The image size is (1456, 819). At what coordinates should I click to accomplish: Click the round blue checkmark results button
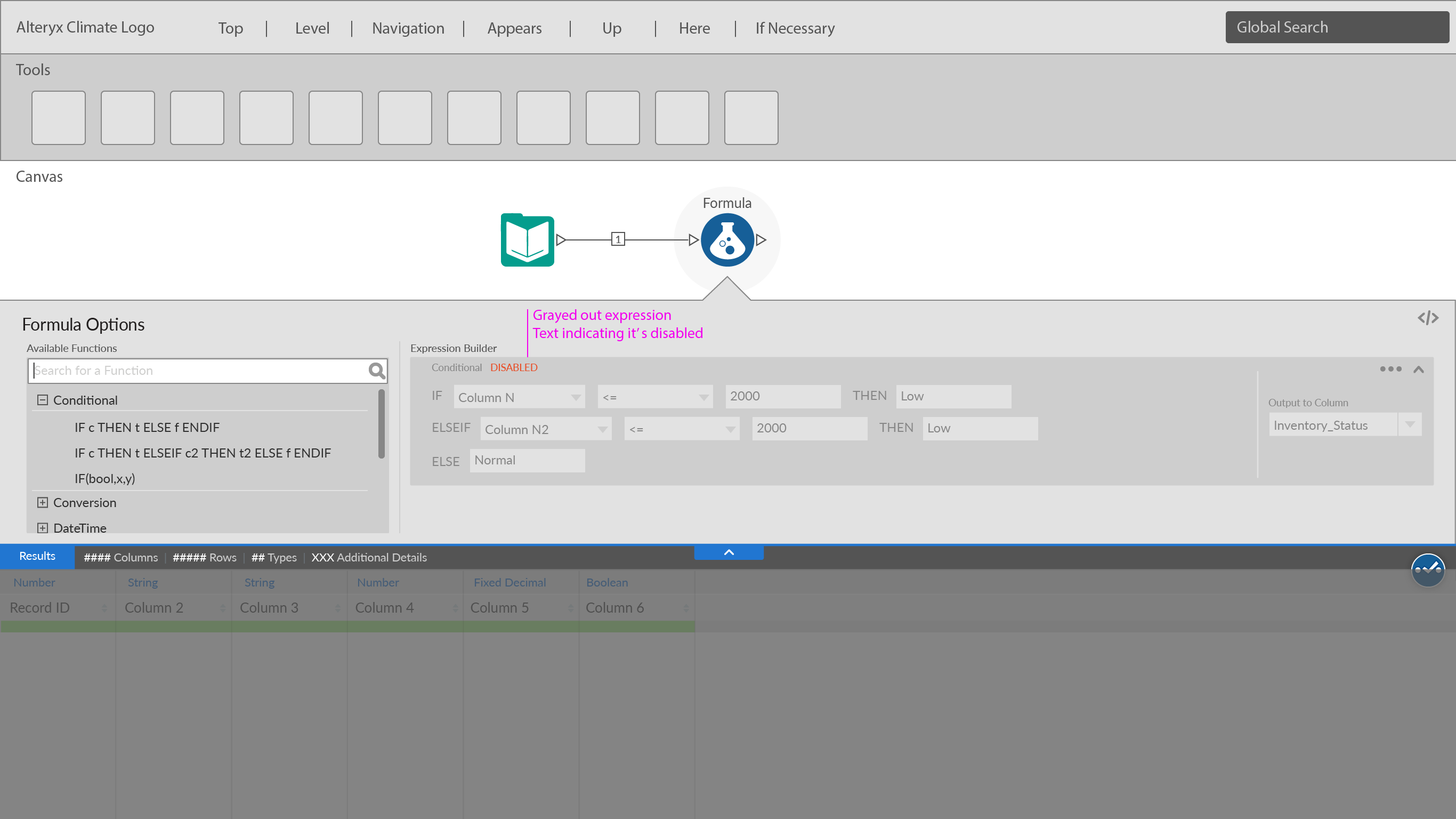[x=1427, y=570]
